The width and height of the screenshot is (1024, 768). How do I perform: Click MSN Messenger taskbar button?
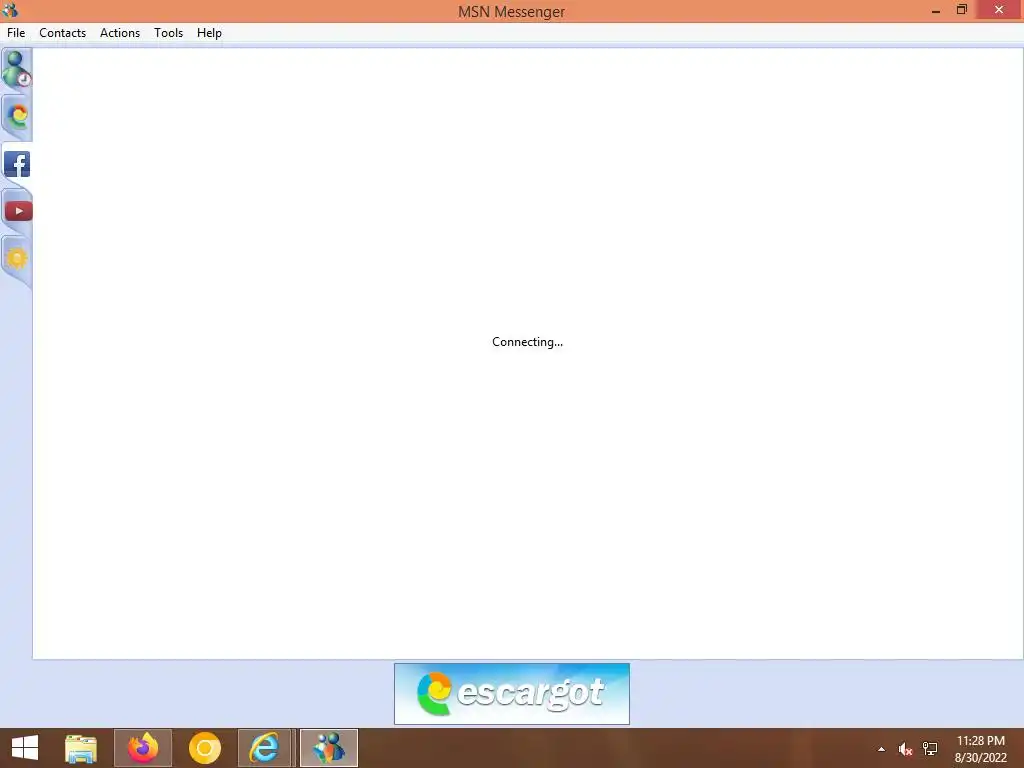click(x=329, y=748)
